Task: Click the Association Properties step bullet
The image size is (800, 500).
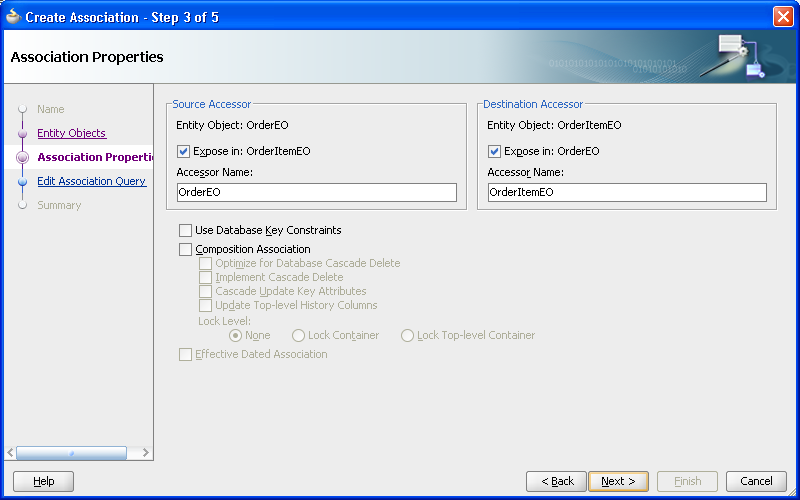Action: (x=22, y=158)
